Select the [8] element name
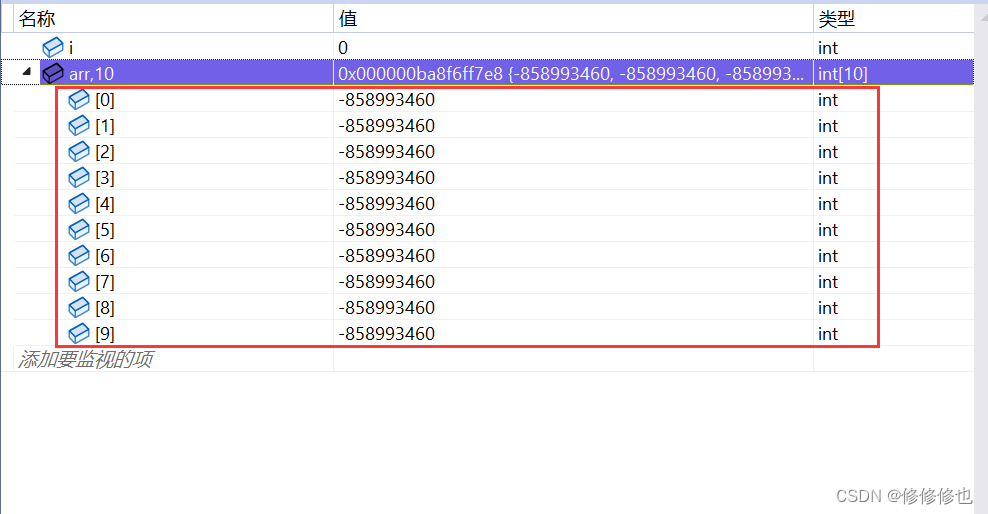This screenshot has height=514, width=988. pyautogui.click(x=105, y=307)
